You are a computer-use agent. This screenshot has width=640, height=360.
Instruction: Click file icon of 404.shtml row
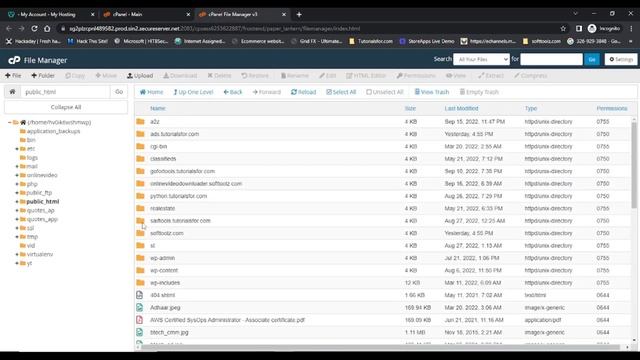[140, 295]
